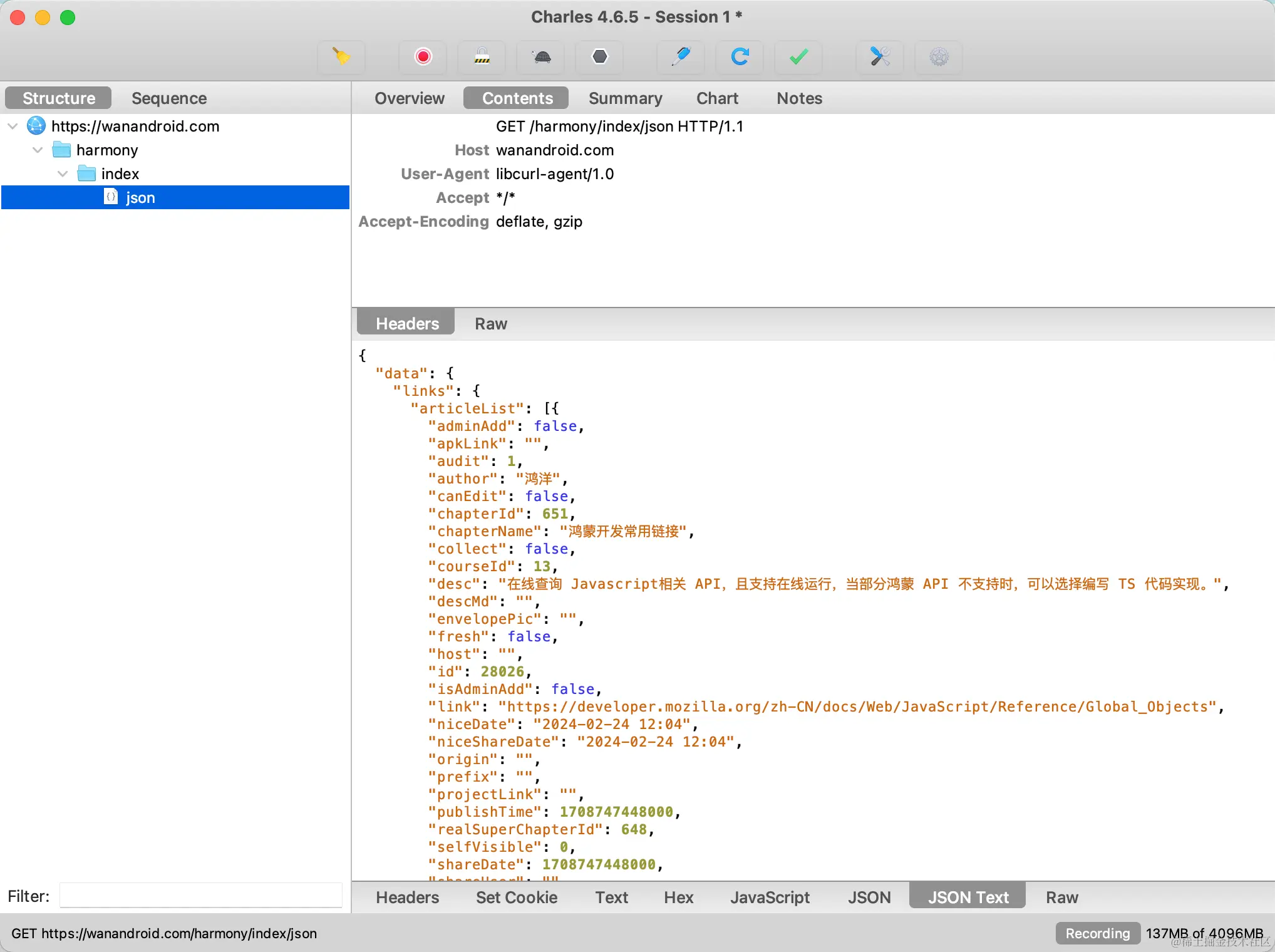This screenshot has width=1275, height=952.
Task: Click the blue repeat request icon
Action: pyautogui.click(x=740, y=57)
